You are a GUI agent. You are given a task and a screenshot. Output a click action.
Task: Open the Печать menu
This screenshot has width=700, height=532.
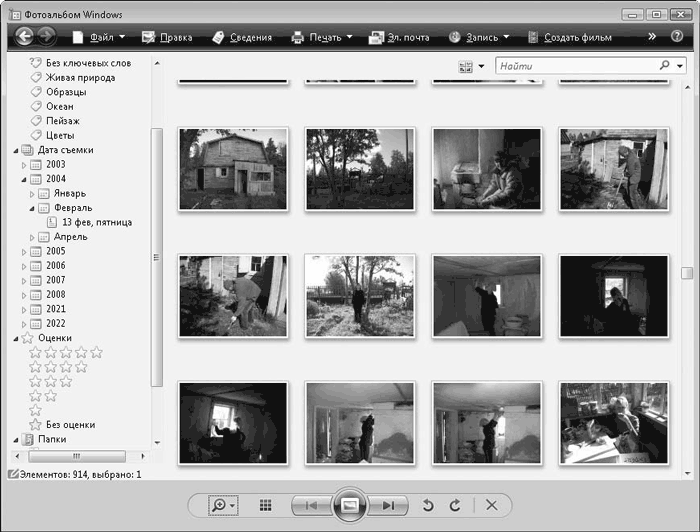[x=322, y=37]
